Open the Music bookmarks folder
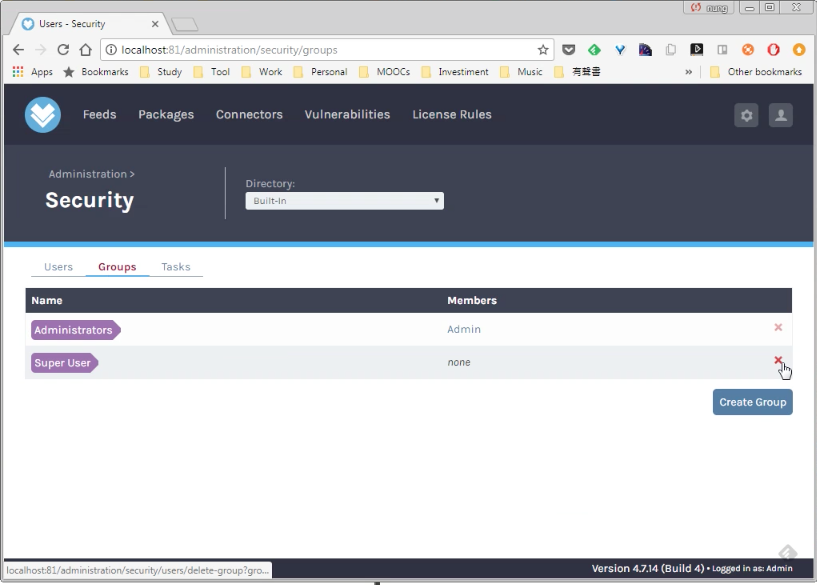This screenshot has width=817, height=585. coord(521,72)
